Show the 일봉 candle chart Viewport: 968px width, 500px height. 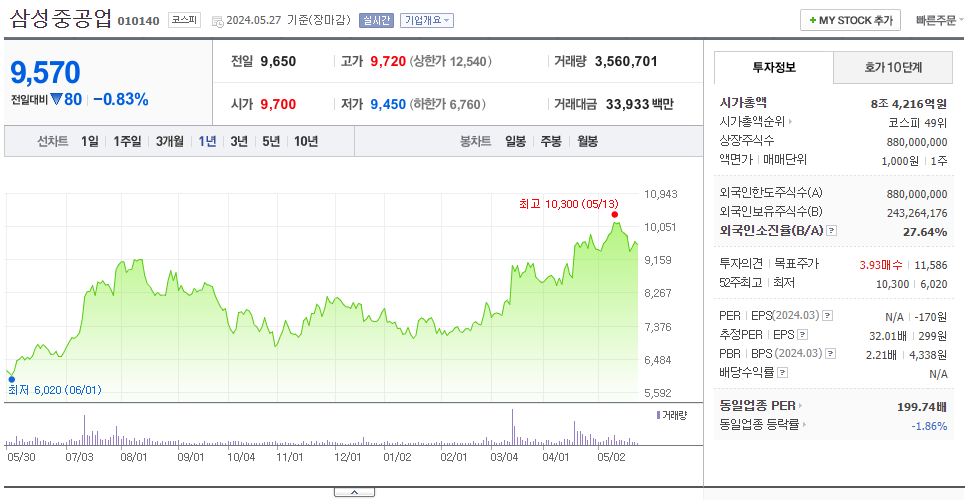coord(515,141)
